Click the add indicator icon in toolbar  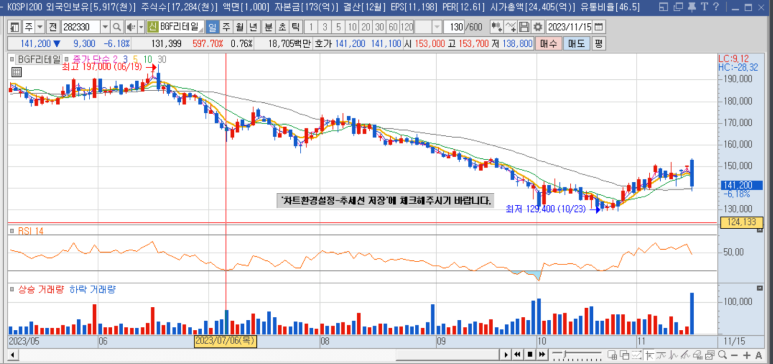coord(496,27)
